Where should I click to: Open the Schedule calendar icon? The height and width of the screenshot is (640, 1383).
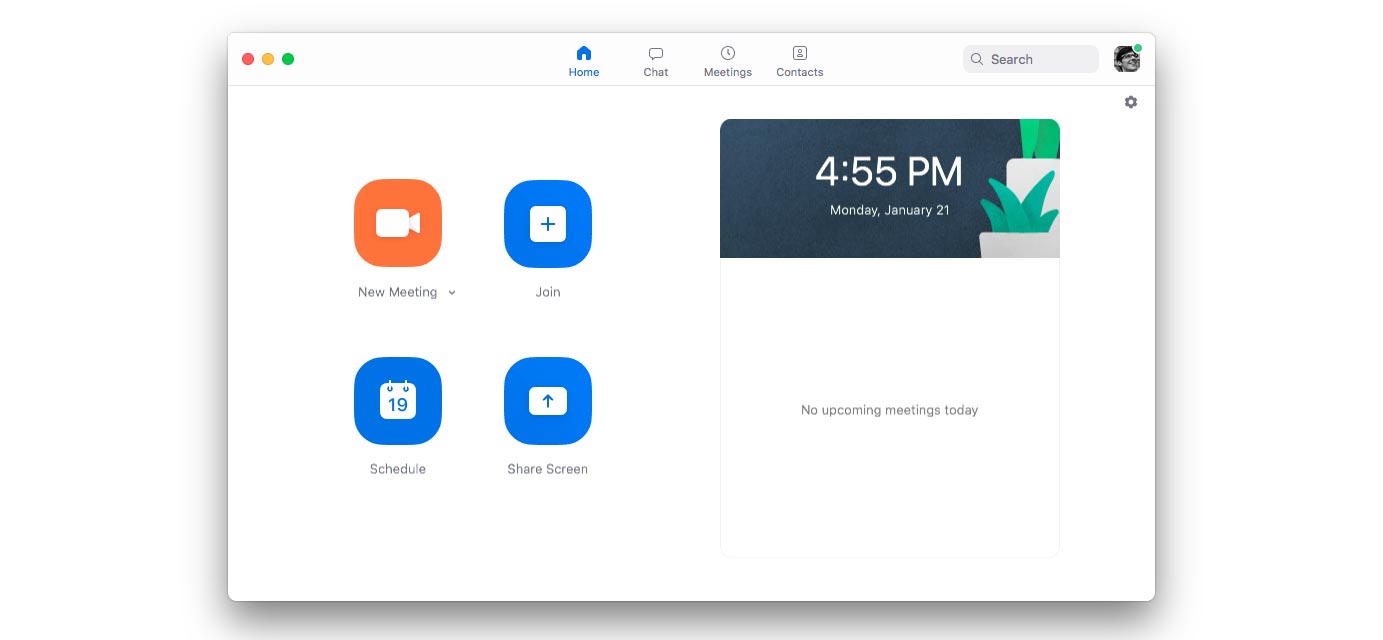pyautogui.click(x=397, y=401)
